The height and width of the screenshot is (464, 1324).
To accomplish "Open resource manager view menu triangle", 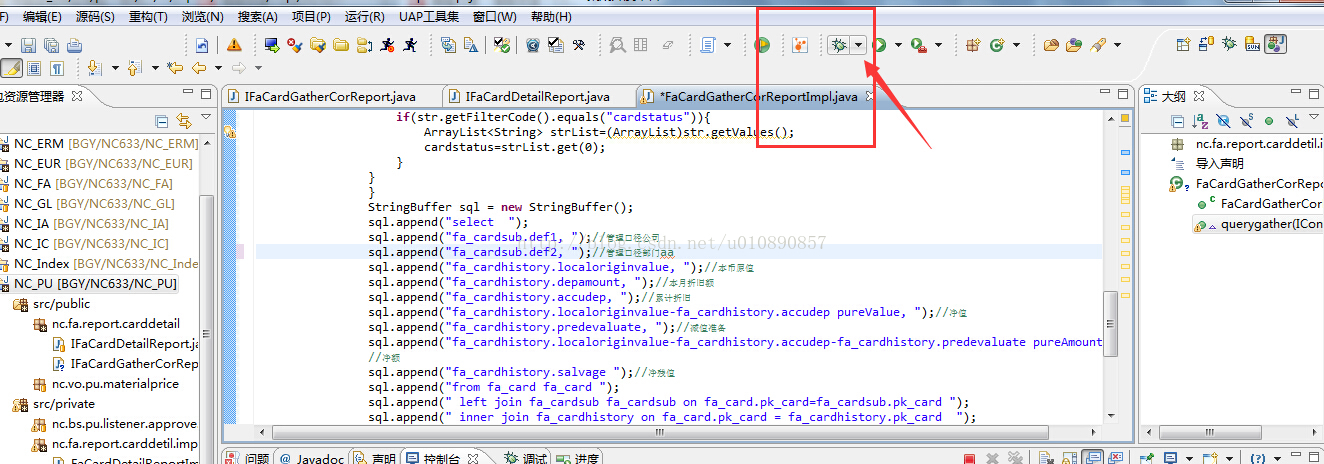I will (206, 117).
